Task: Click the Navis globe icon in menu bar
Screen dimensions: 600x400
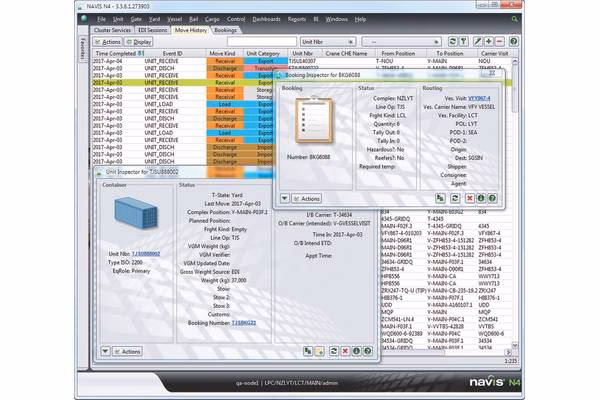Action: point(84,18)
